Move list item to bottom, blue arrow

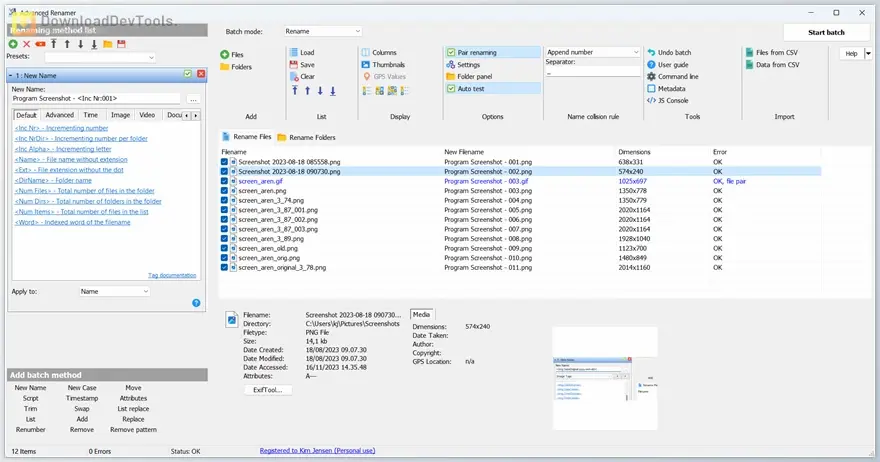coord(333,91)
